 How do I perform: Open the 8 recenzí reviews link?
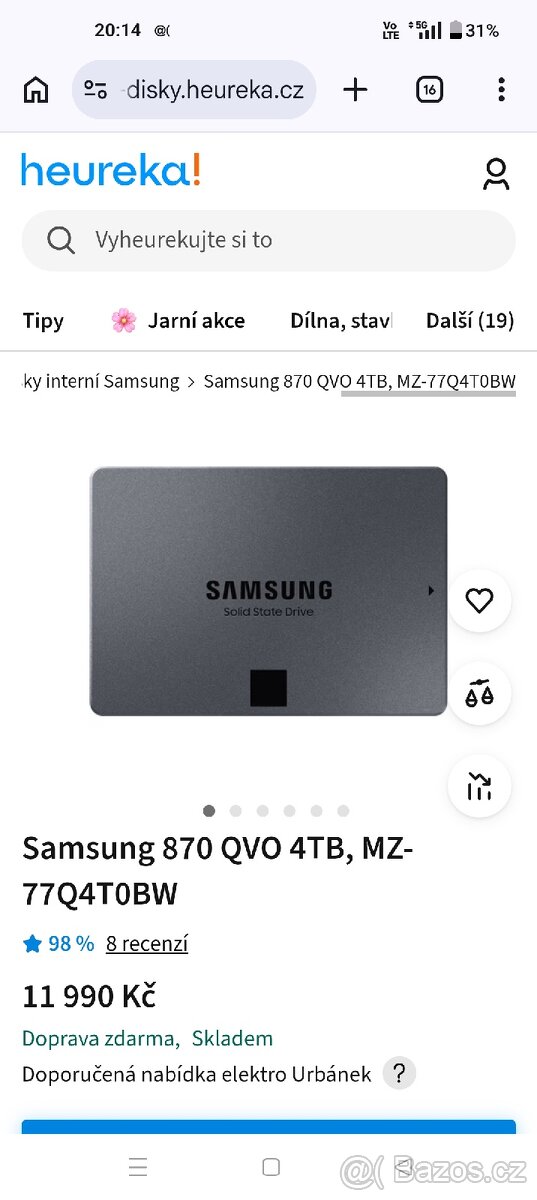tap(147, 943)
